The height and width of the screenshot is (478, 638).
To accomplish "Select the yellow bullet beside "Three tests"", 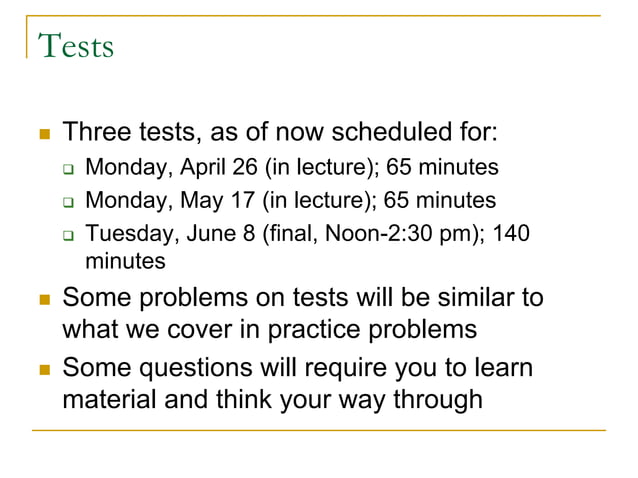I will click(45, 134).
